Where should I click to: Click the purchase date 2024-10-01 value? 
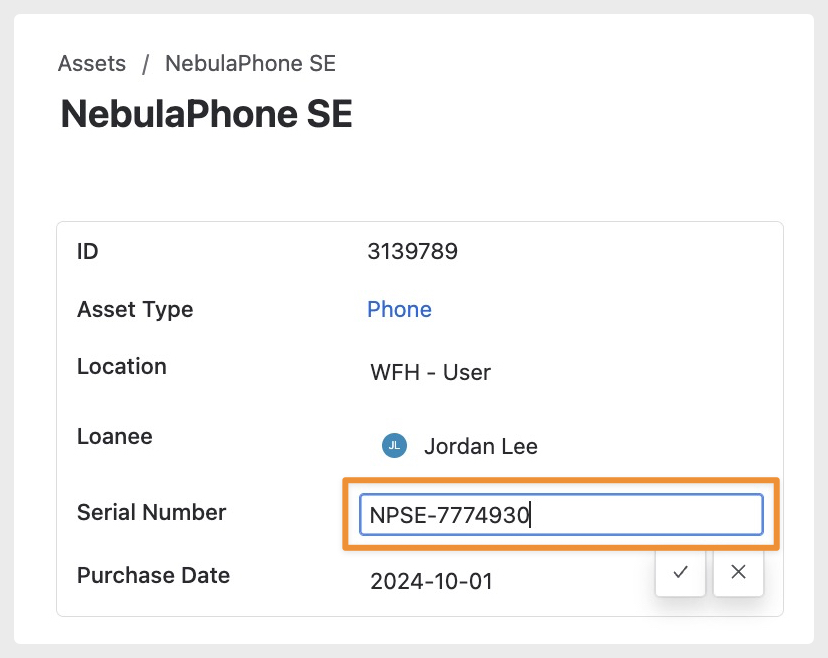pos(431,581)
